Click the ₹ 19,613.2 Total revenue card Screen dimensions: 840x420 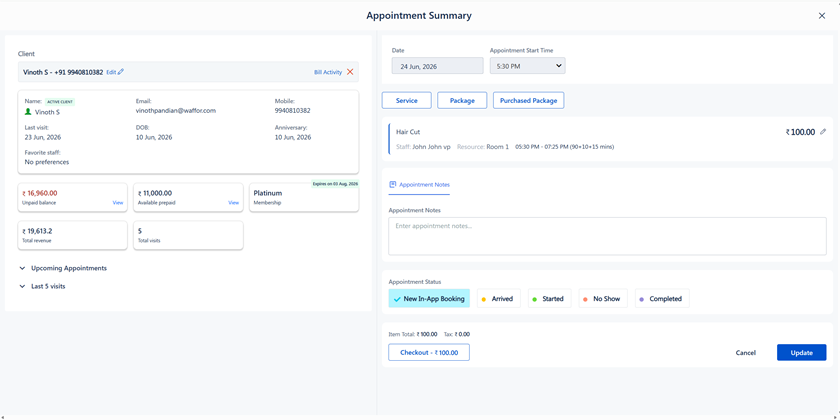click(73, 235)
